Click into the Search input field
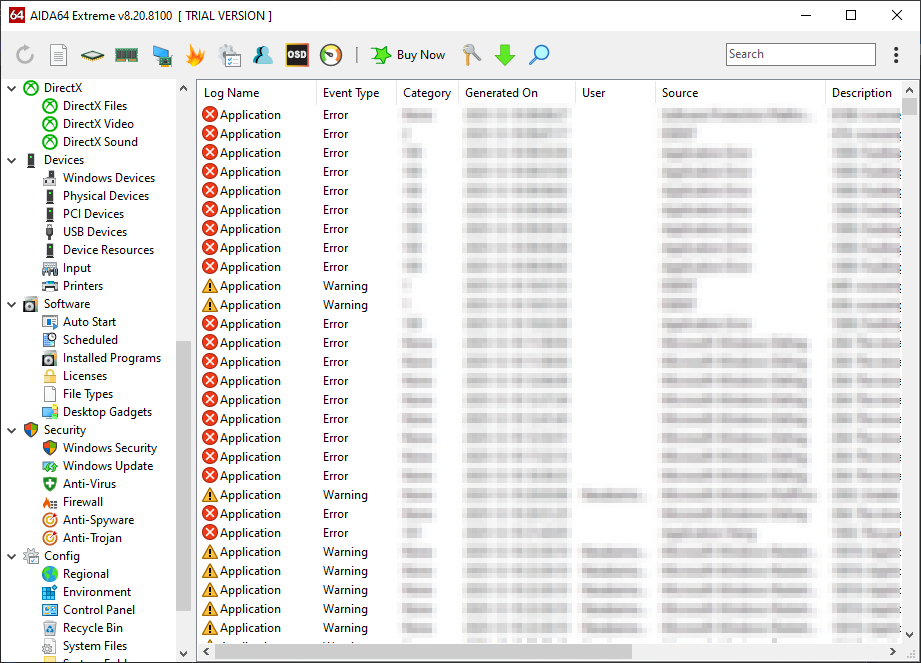 click(800, 55)
